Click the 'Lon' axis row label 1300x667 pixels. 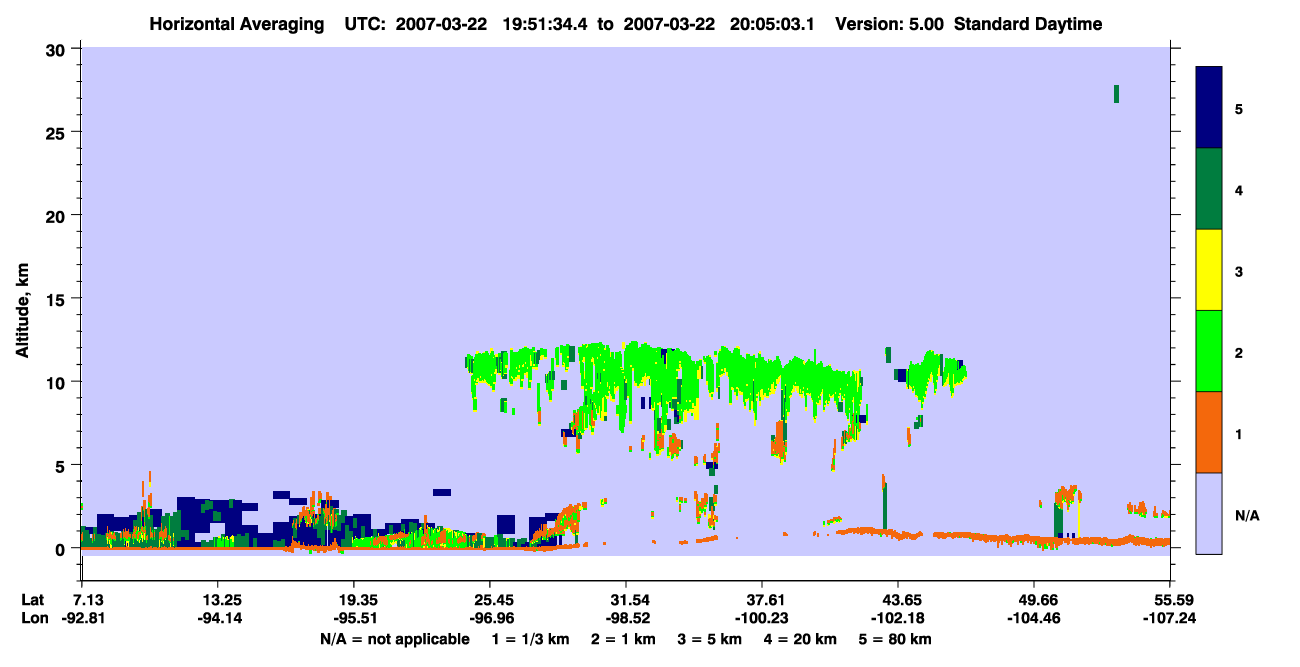click(x=34, y=618)
